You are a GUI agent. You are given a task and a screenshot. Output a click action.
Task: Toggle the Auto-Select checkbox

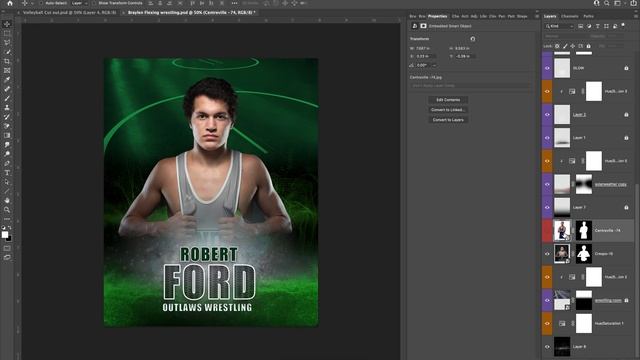pyautogui.click(x=41, y=3)
